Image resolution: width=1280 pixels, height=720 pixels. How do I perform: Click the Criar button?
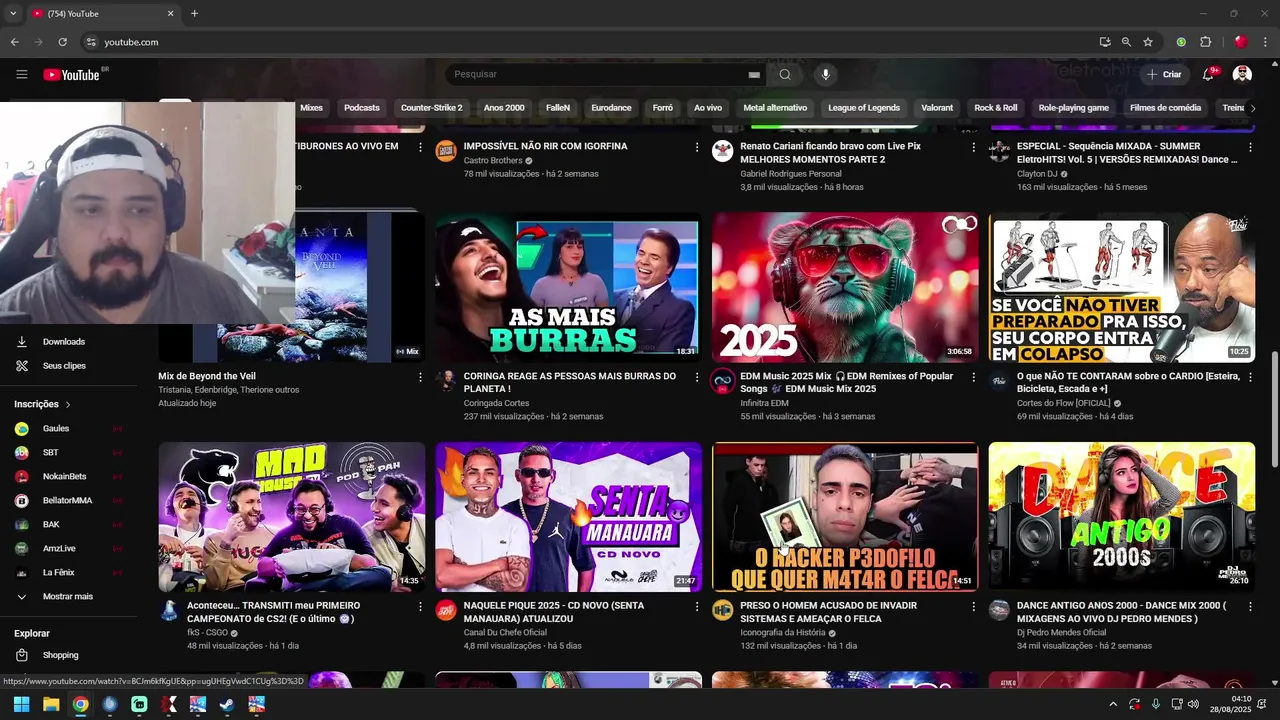coord(1164,74)
